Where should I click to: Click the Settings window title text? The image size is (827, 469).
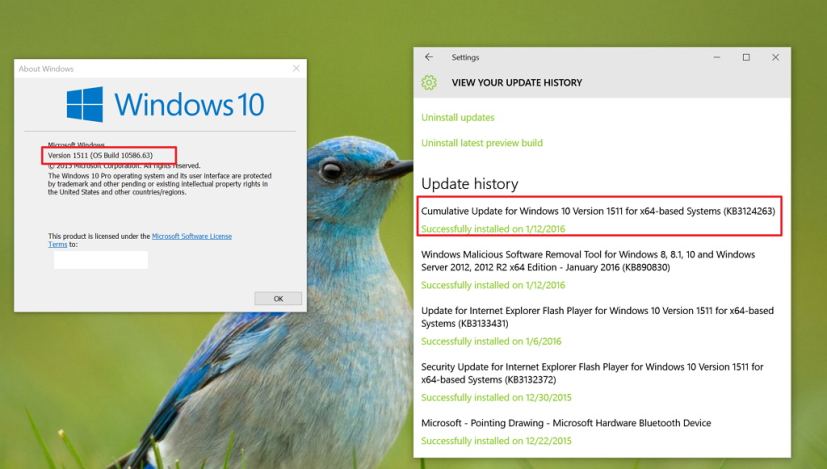click(465, 57)
